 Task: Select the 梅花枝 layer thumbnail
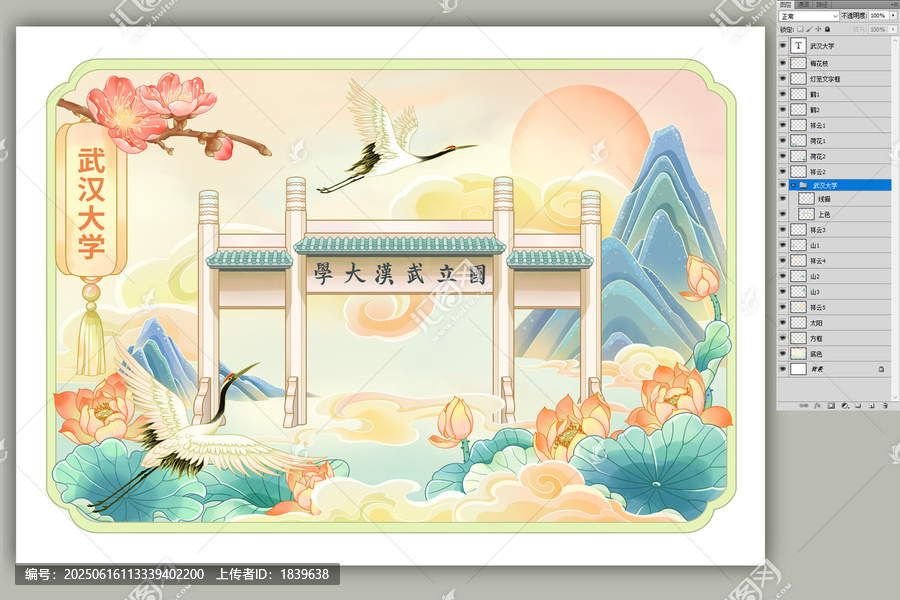[x=798, y=63]
